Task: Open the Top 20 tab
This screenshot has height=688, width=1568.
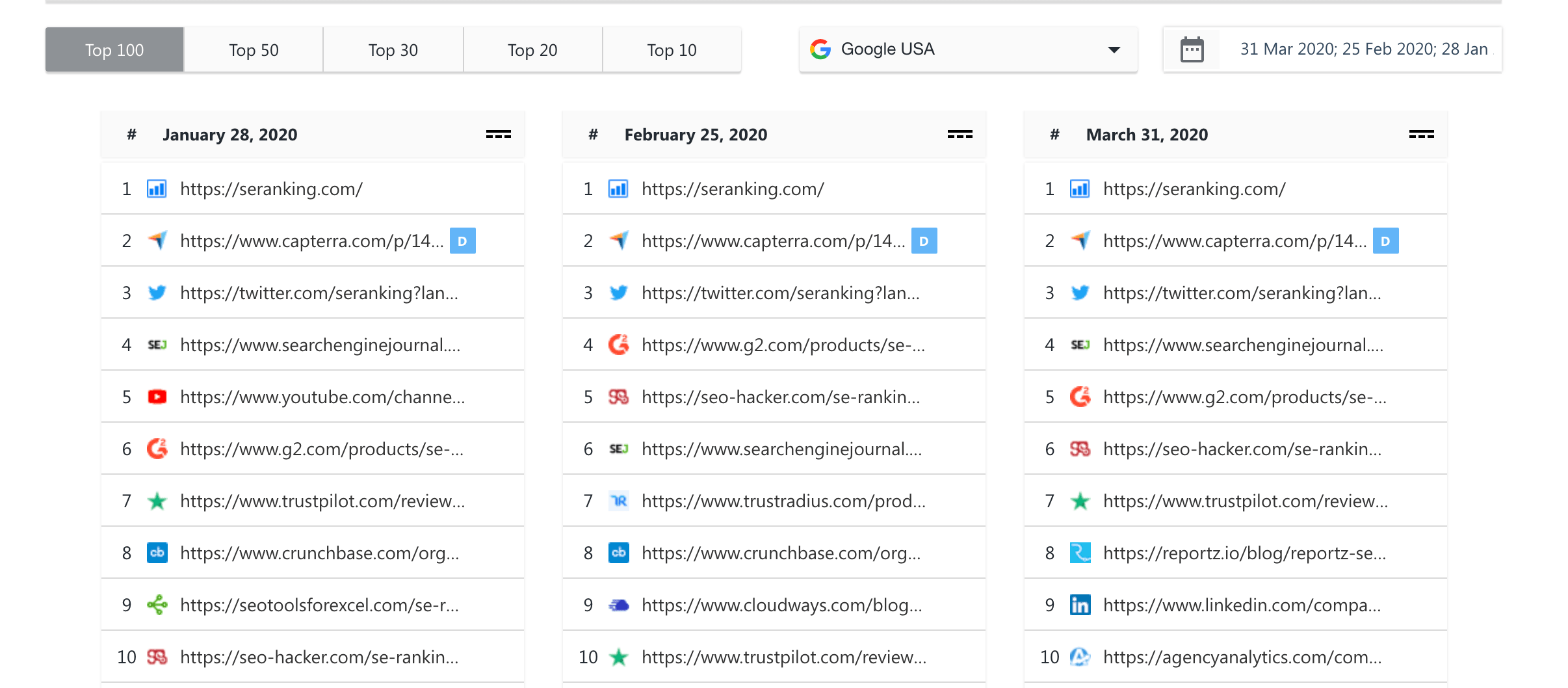Action: (x=532, y=50)
